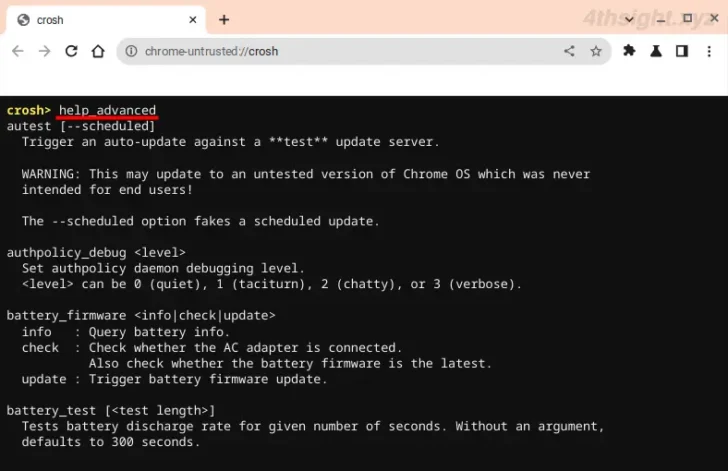Screen dimensions: 728x471
Task: Click 'Trigger an auto-update against' line
Action: click(230, 142)
